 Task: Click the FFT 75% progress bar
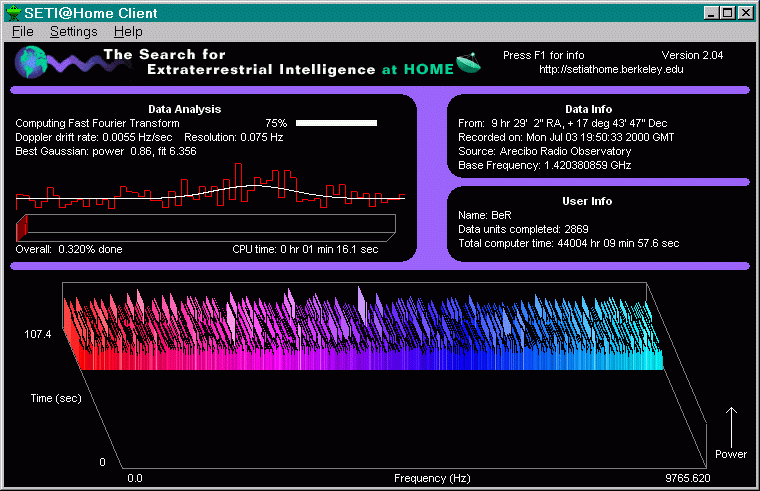coord(336,123)
